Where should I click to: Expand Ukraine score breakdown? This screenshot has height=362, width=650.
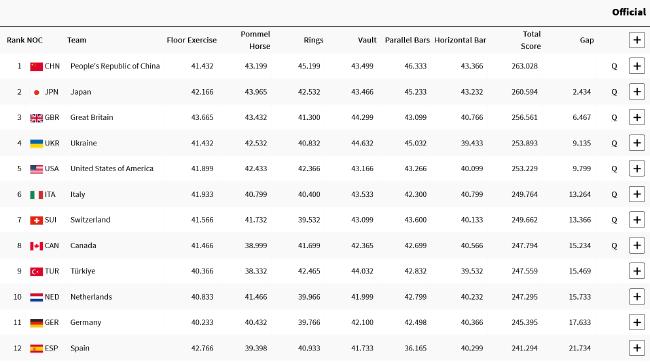[637, 143]
